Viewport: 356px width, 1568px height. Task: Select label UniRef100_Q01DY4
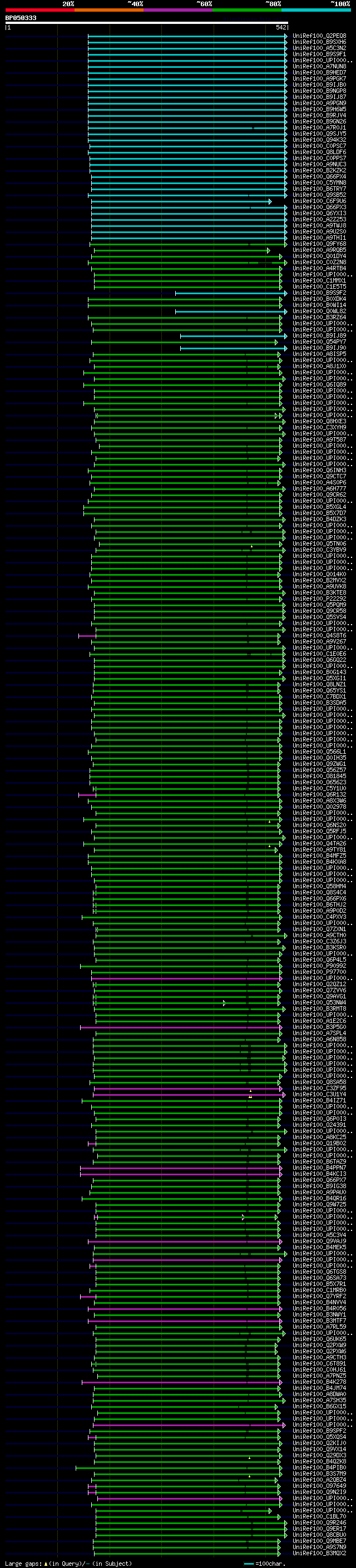pyautogui.click(x=319, y=256)
